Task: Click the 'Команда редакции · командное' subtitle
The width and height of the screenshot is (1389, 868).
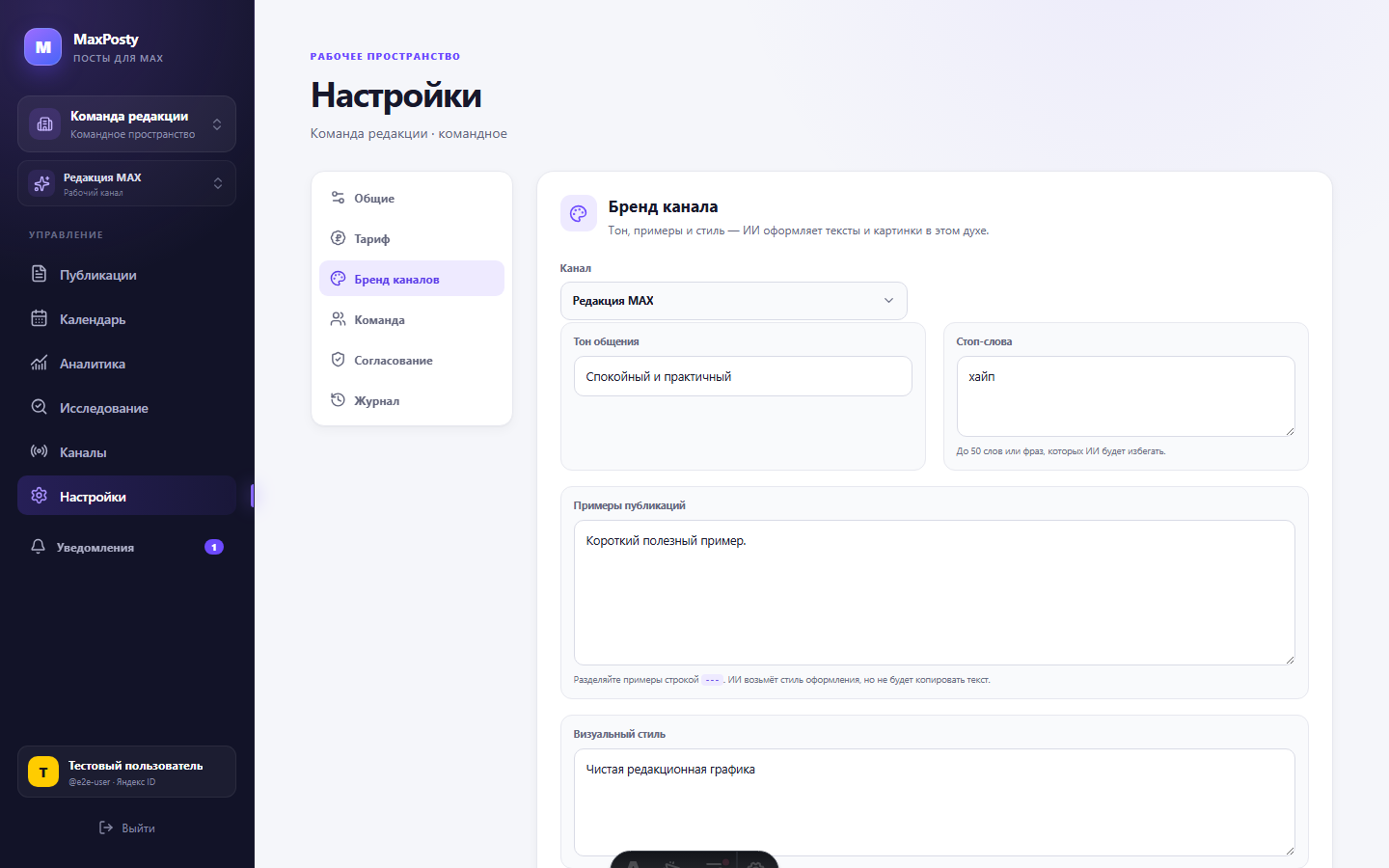Action: click(x=408, y=133)
